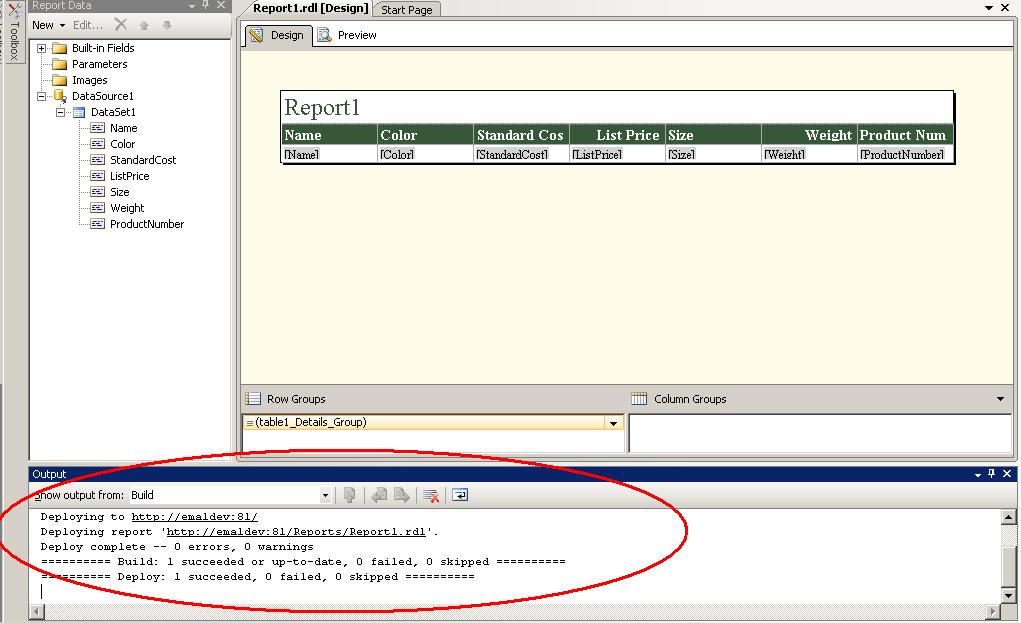Click the Move Up arrow in Report Data toolbar

(144, 25)
